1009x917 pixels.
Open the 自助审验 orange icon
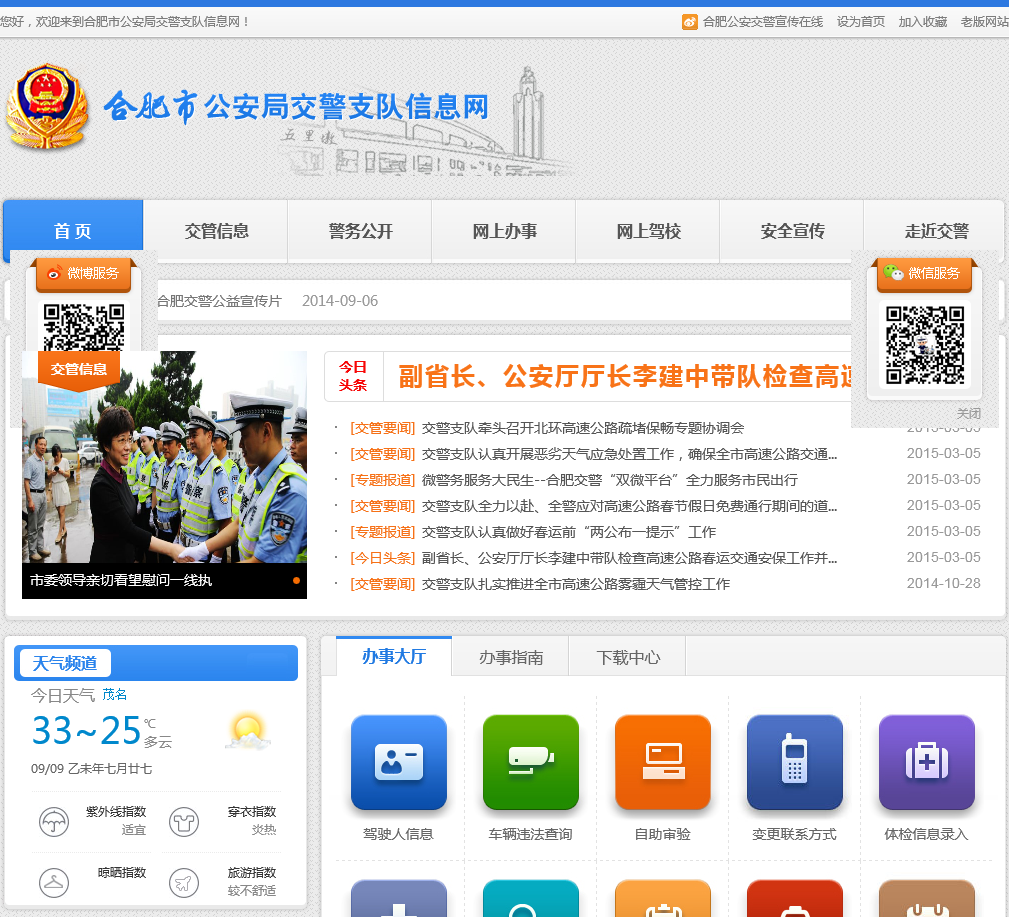tap(663, 762)
